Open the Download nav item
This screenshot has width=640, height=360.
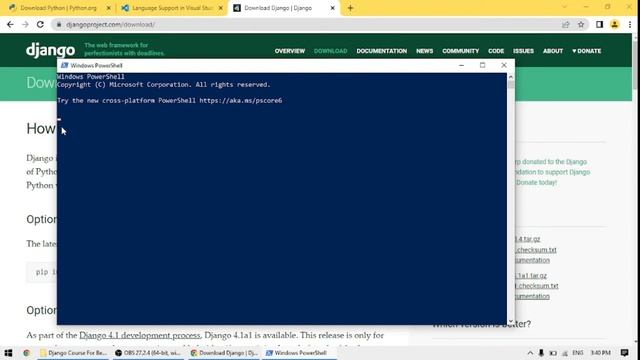pos(331,51)
